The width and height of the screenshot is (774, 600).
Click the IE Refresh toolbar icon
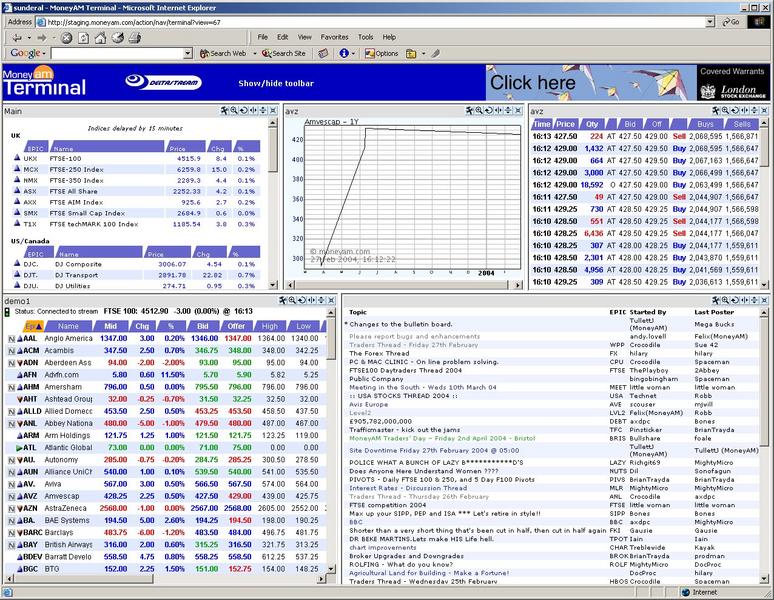pos(84,38)
